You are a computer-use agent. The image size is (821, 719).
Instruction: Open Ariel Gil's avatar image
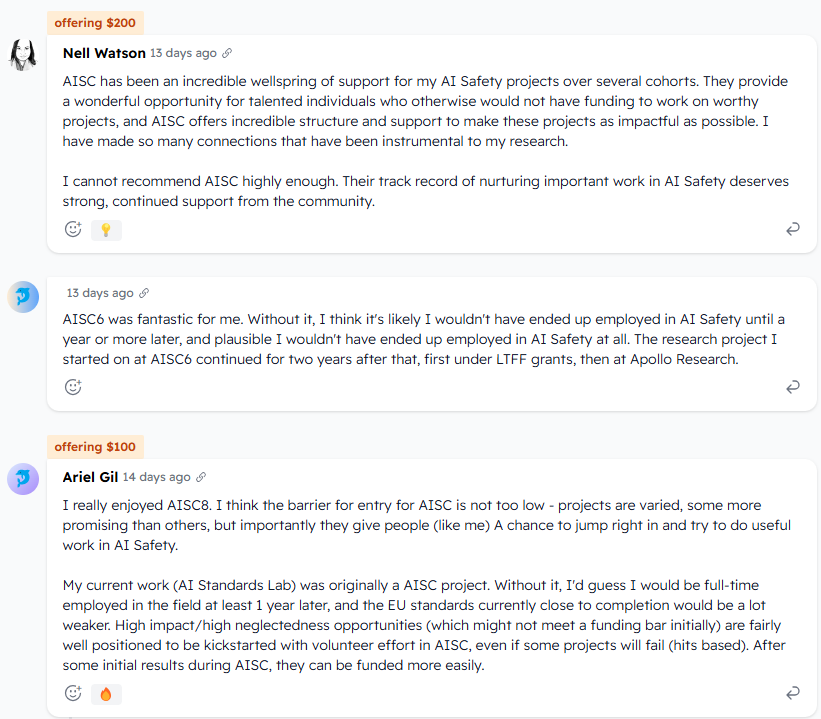click(23, 479)
